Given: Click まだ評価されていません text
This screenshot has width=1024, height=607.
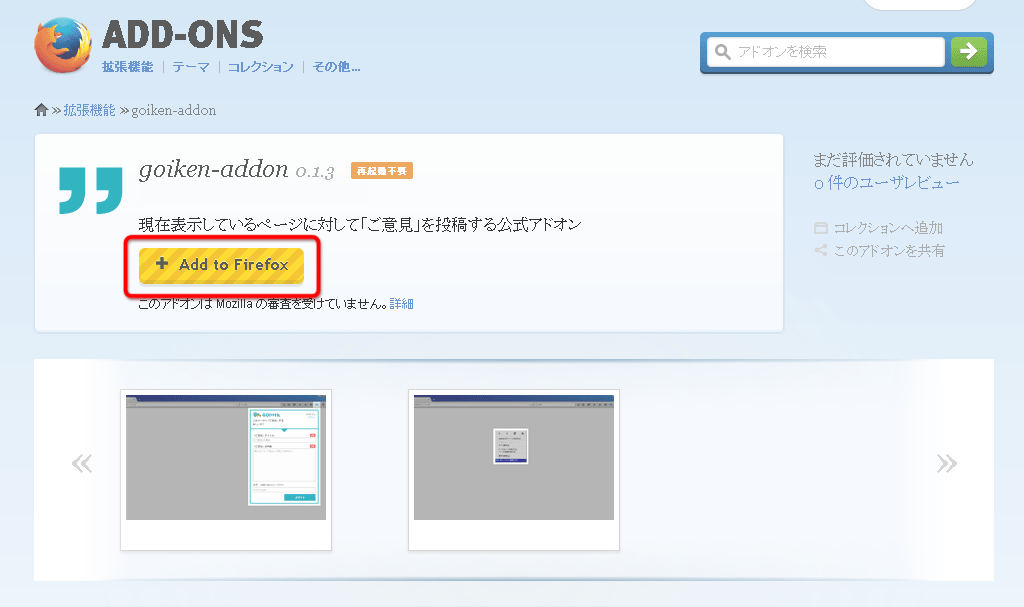Looking at the screenshot, I should tap(893, 159).
